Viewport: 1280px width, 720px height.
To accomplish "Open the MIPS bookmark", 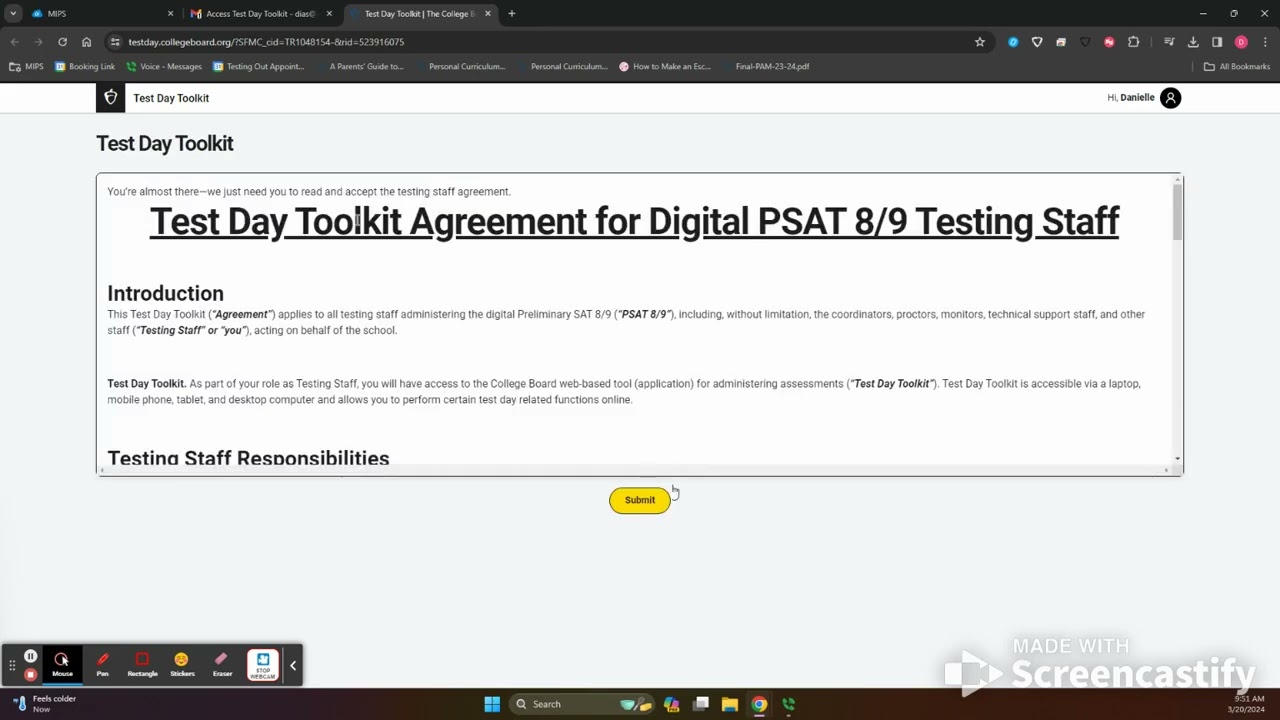I will coord(27,67).
